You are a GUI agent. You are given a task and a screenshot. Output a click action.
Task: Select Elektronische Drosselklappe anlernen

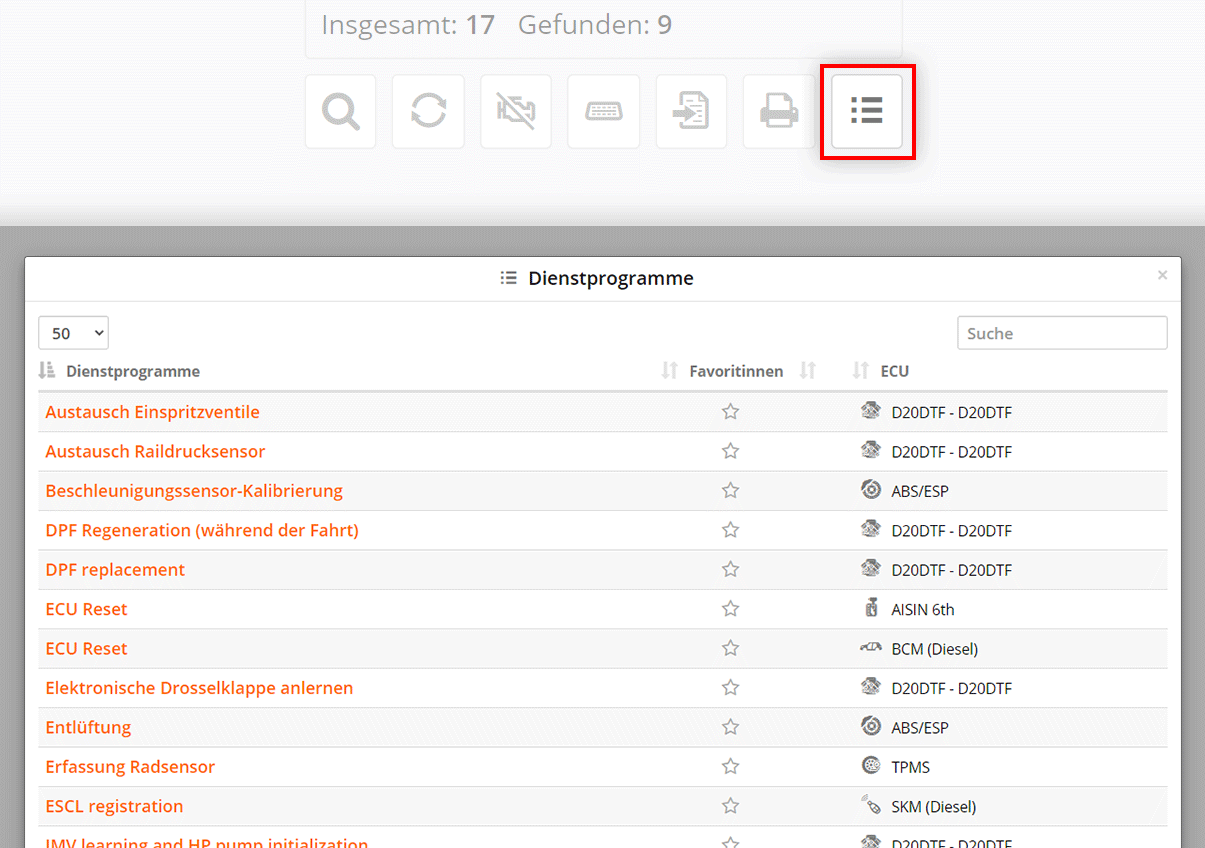pos(199,688)
